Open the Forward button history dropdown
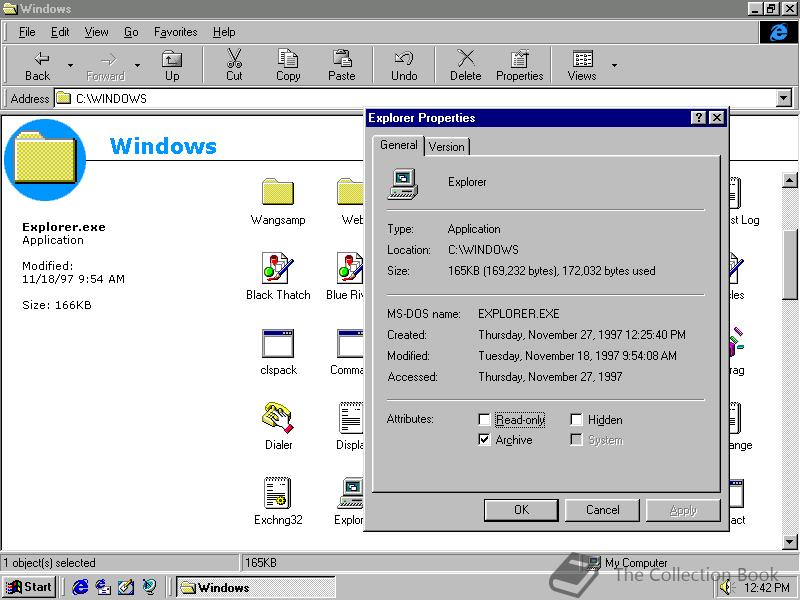 tap(137, 65)
